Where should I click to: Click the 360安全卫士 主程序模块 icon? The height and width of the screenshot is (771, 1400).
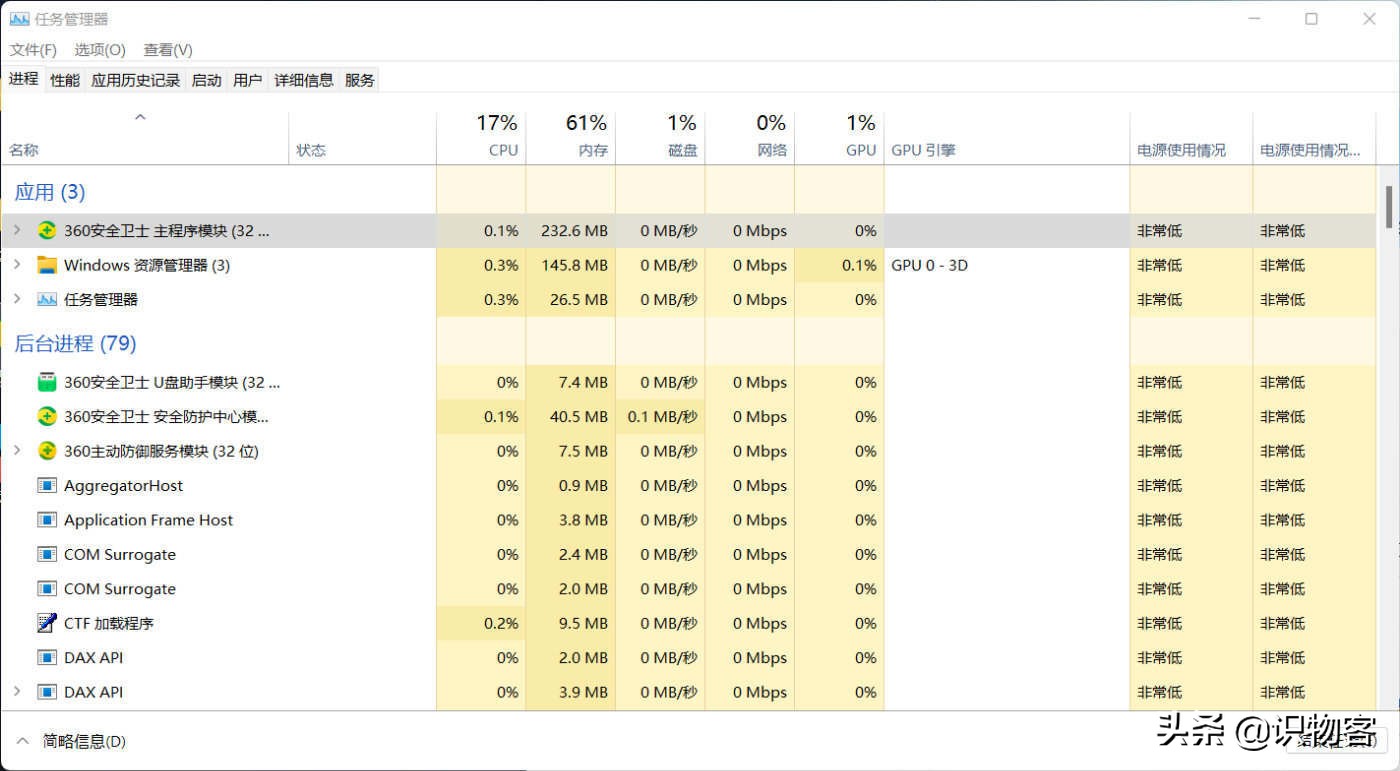pos(46,231)
